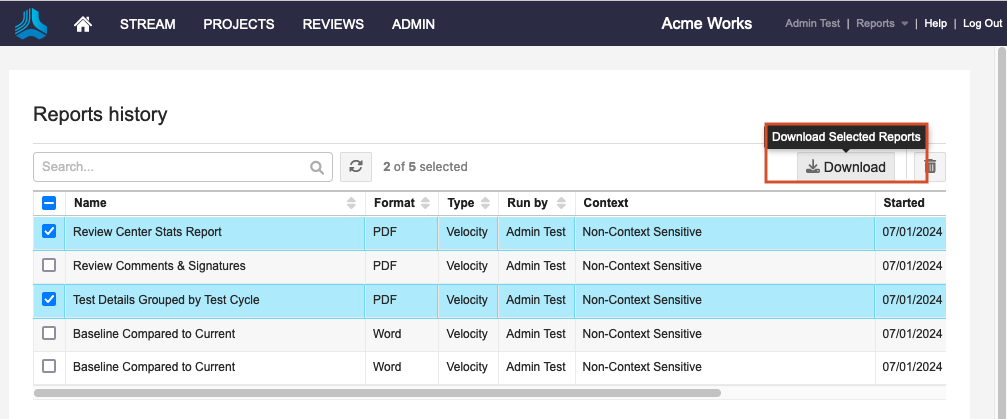Uncheck Review Center Stats Report checkbox
Viewport: 1007px width, 419px height.
49,232
